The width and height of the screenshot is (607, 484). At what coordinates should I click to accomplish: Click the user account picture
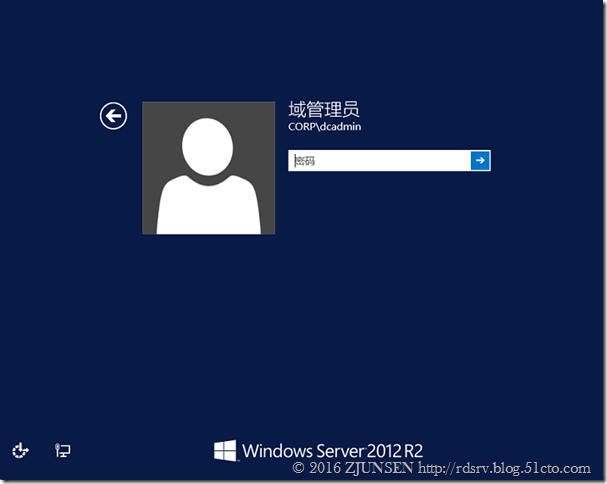point(209,168)
